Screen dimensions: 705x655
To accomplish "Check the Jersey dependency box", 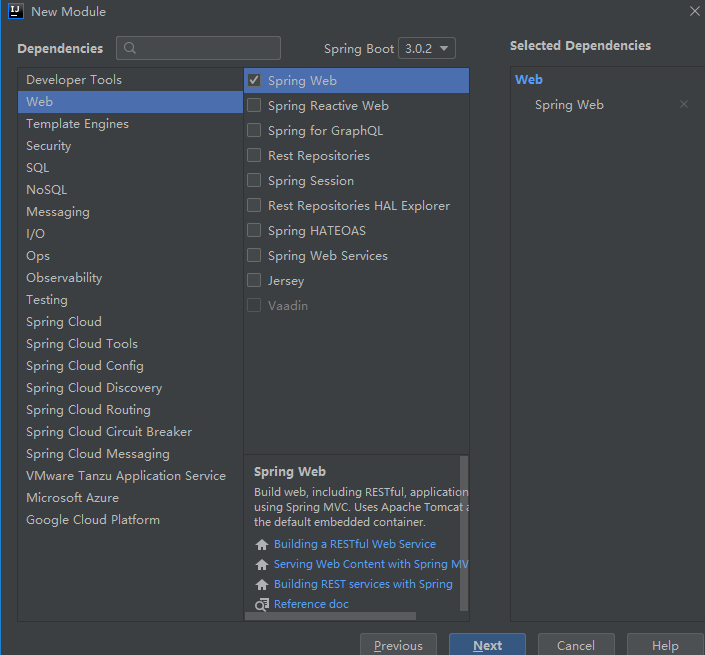I will (254, 280).
